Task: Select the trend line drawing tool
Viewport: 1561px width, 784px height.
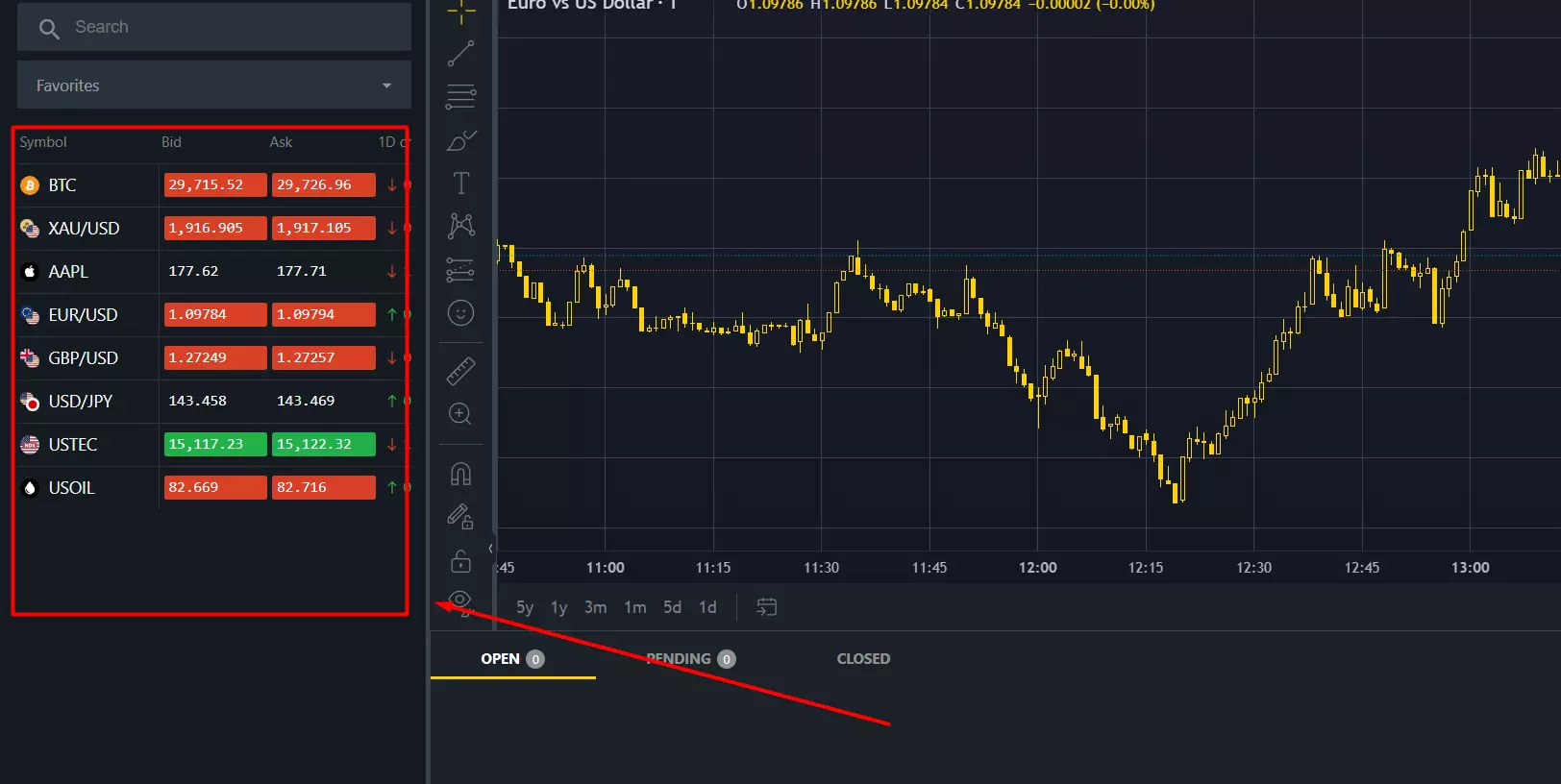Action: tap(460, 54)
